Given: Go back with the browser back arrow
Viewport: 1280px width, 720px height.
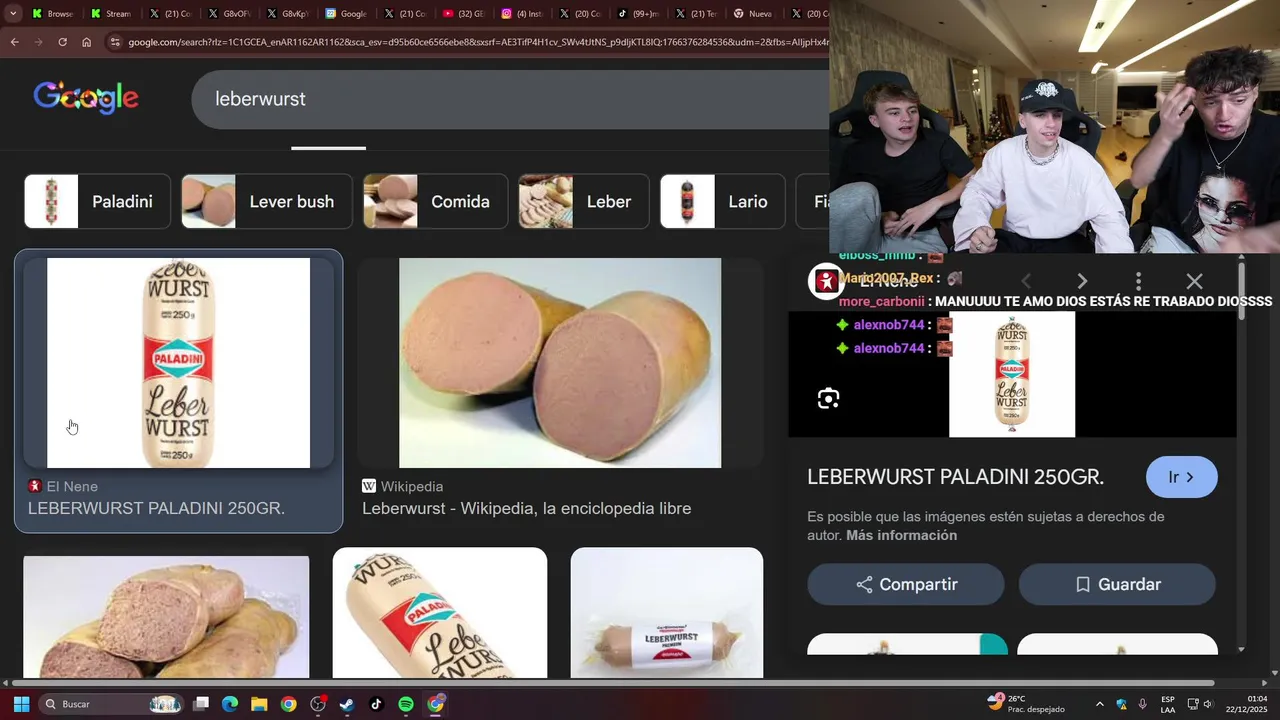Looking at the screenshot, I should [x=14, y=42].
